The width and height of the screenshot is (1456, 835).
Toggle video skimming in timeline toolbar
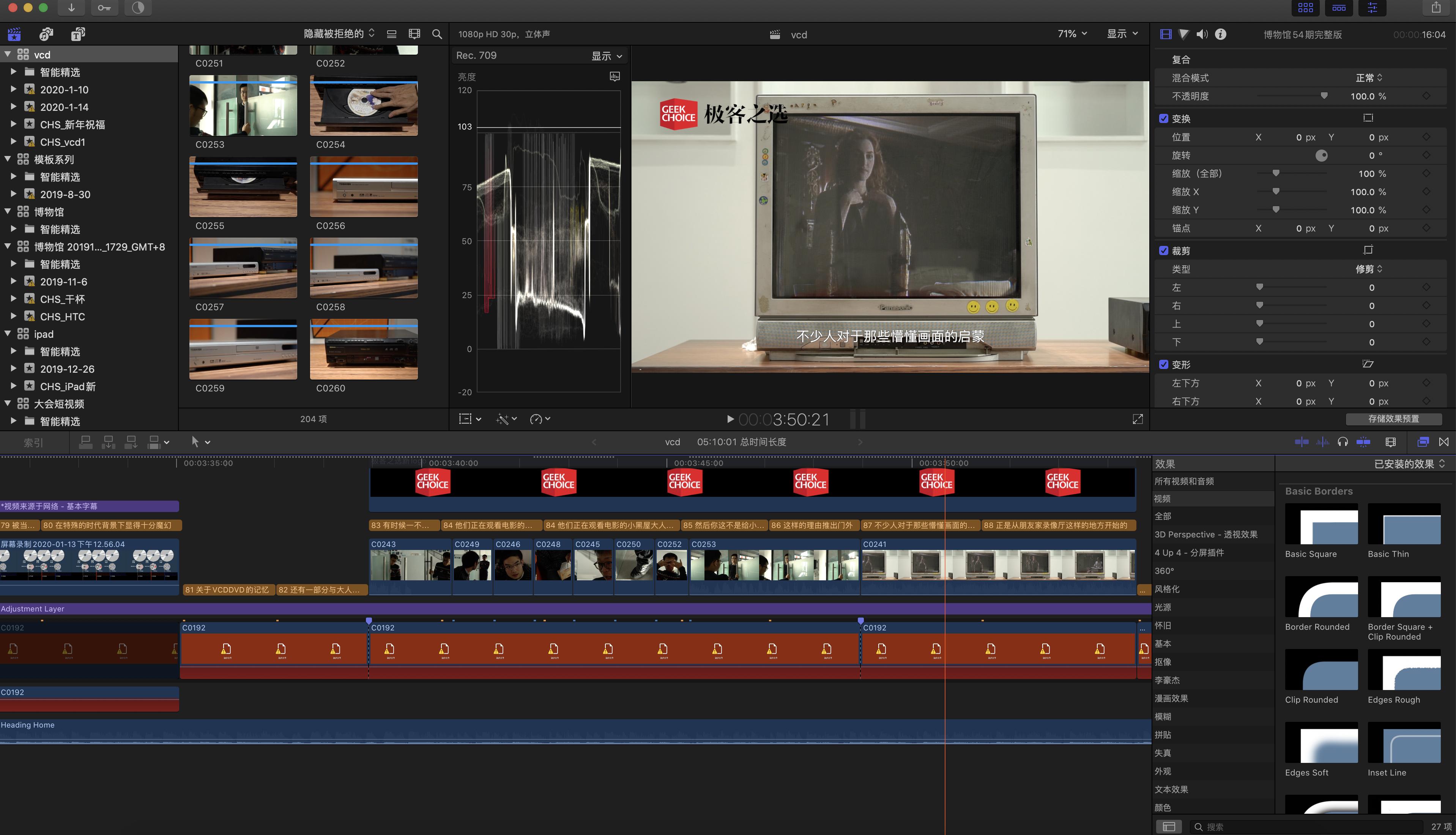click(x=1302, y=441)
